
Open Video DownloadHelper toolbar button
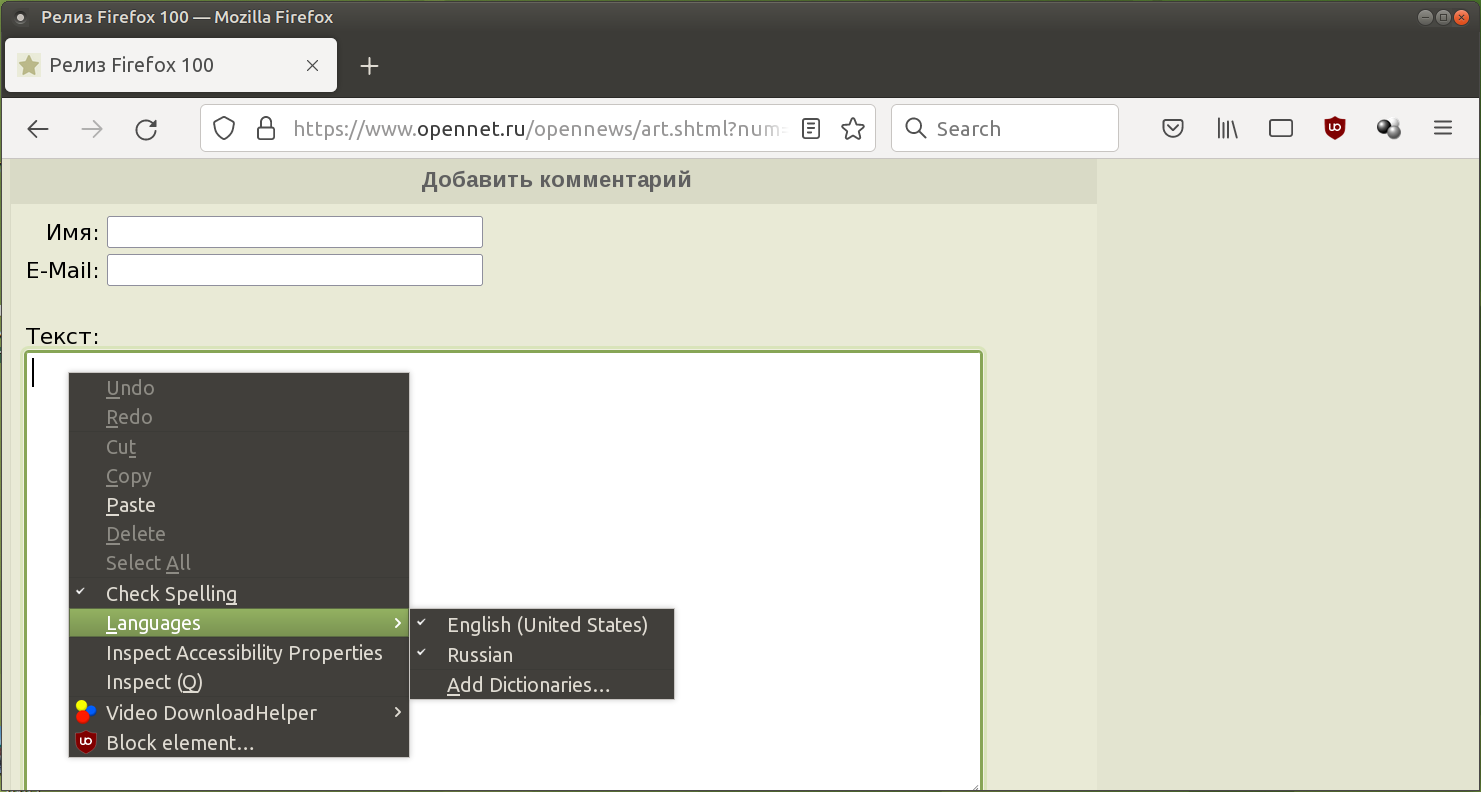[x=1389, y=129]
